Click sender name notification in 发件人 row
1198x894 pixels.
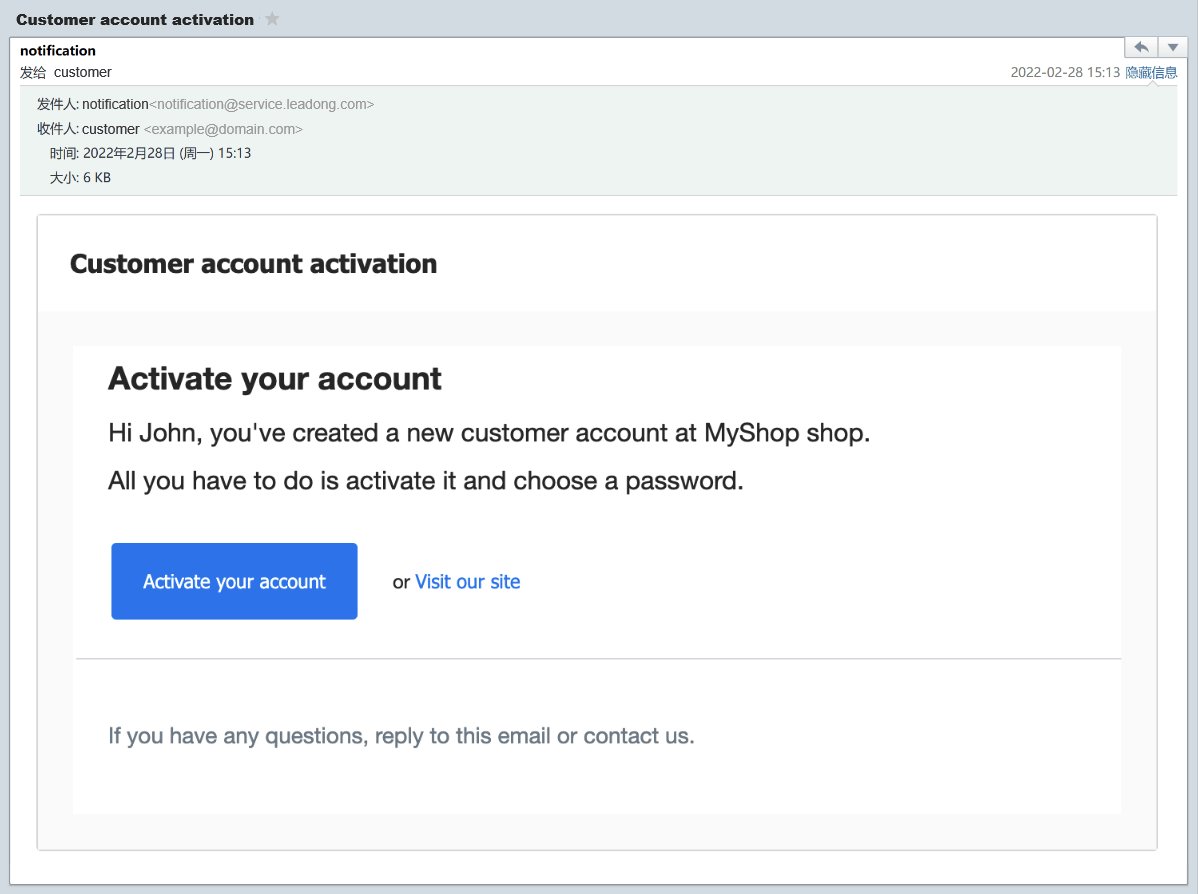point(115,104)
